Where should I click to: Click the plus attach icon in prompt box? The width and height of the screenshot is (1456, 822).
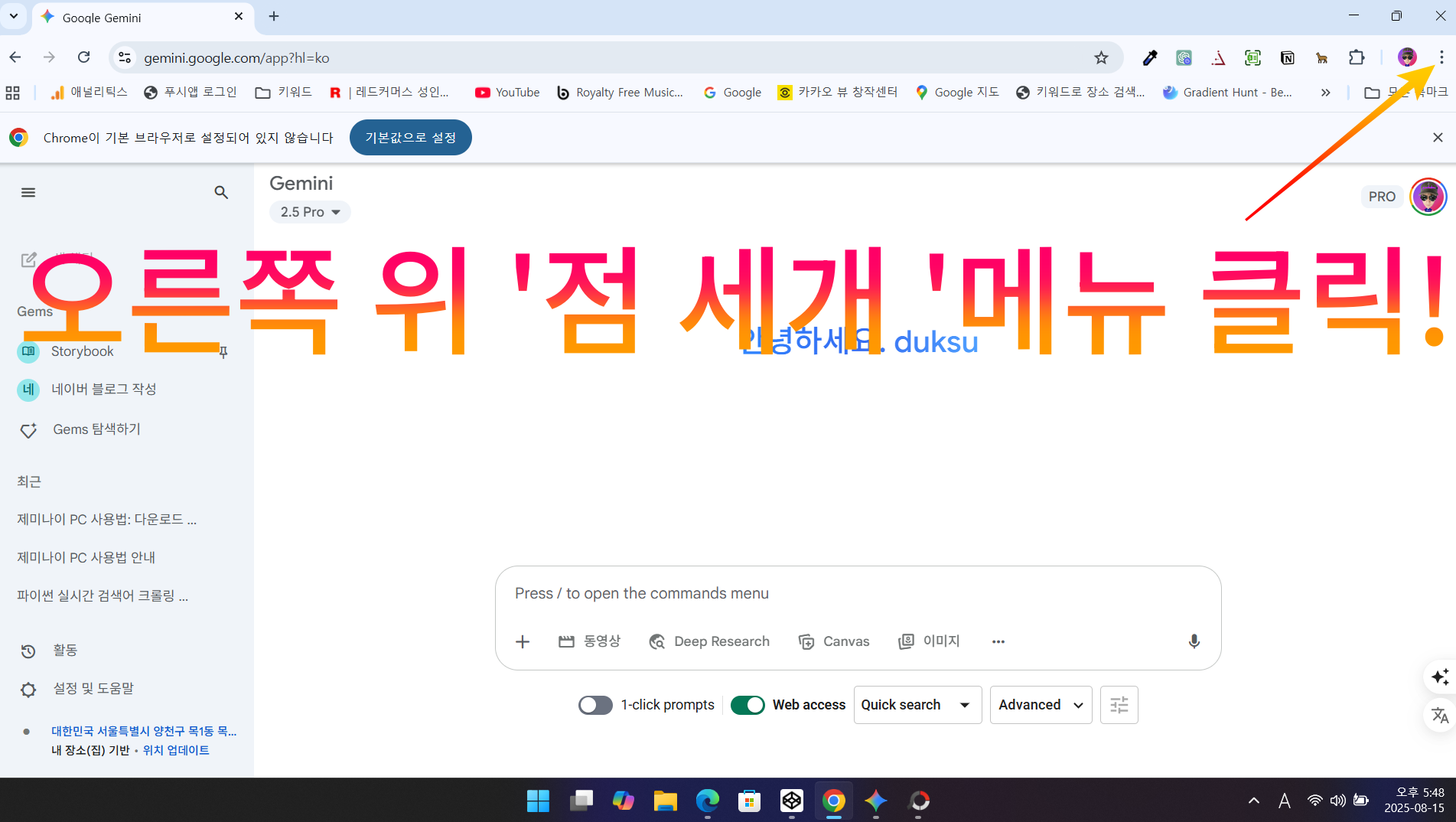523,641
